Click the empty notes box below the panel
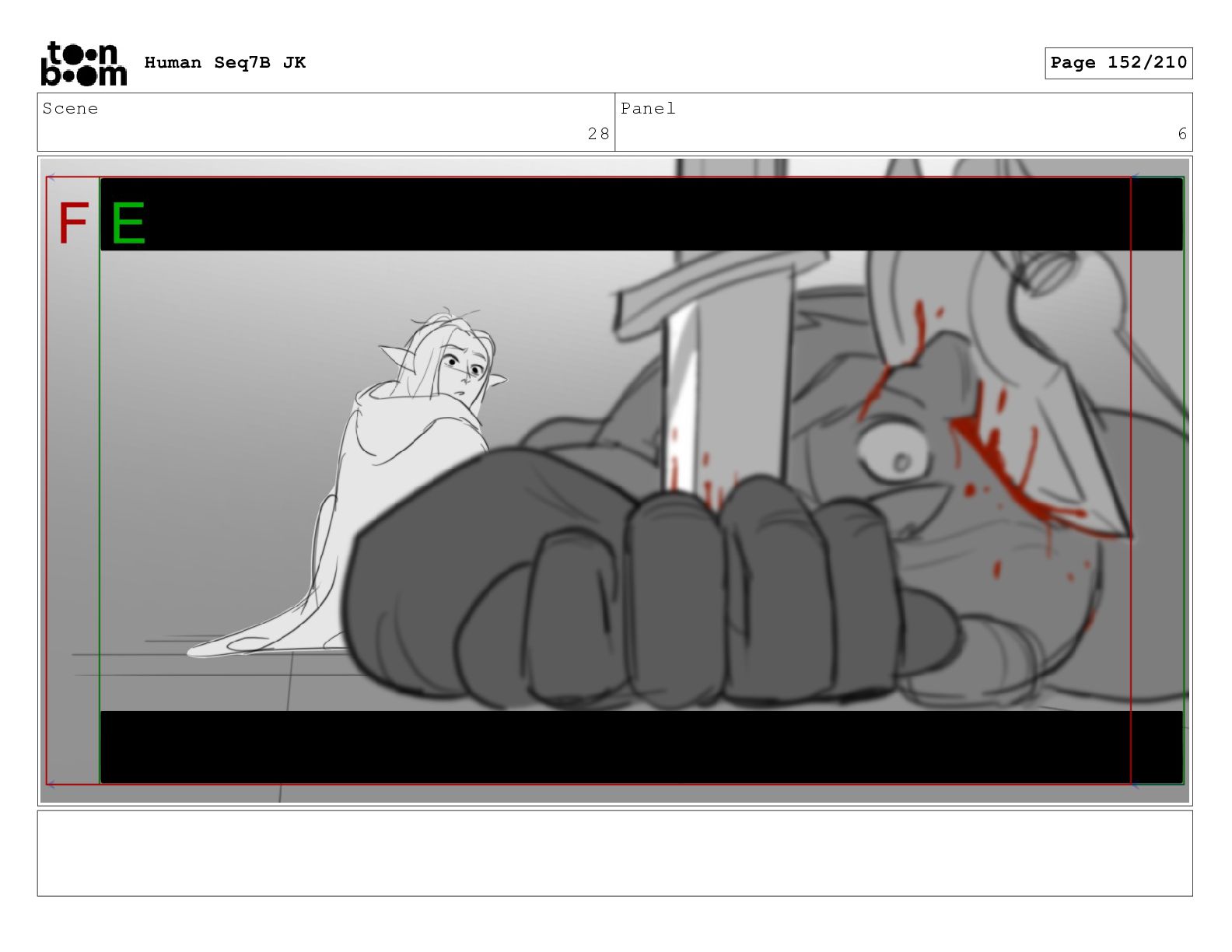 click(615, 853)
